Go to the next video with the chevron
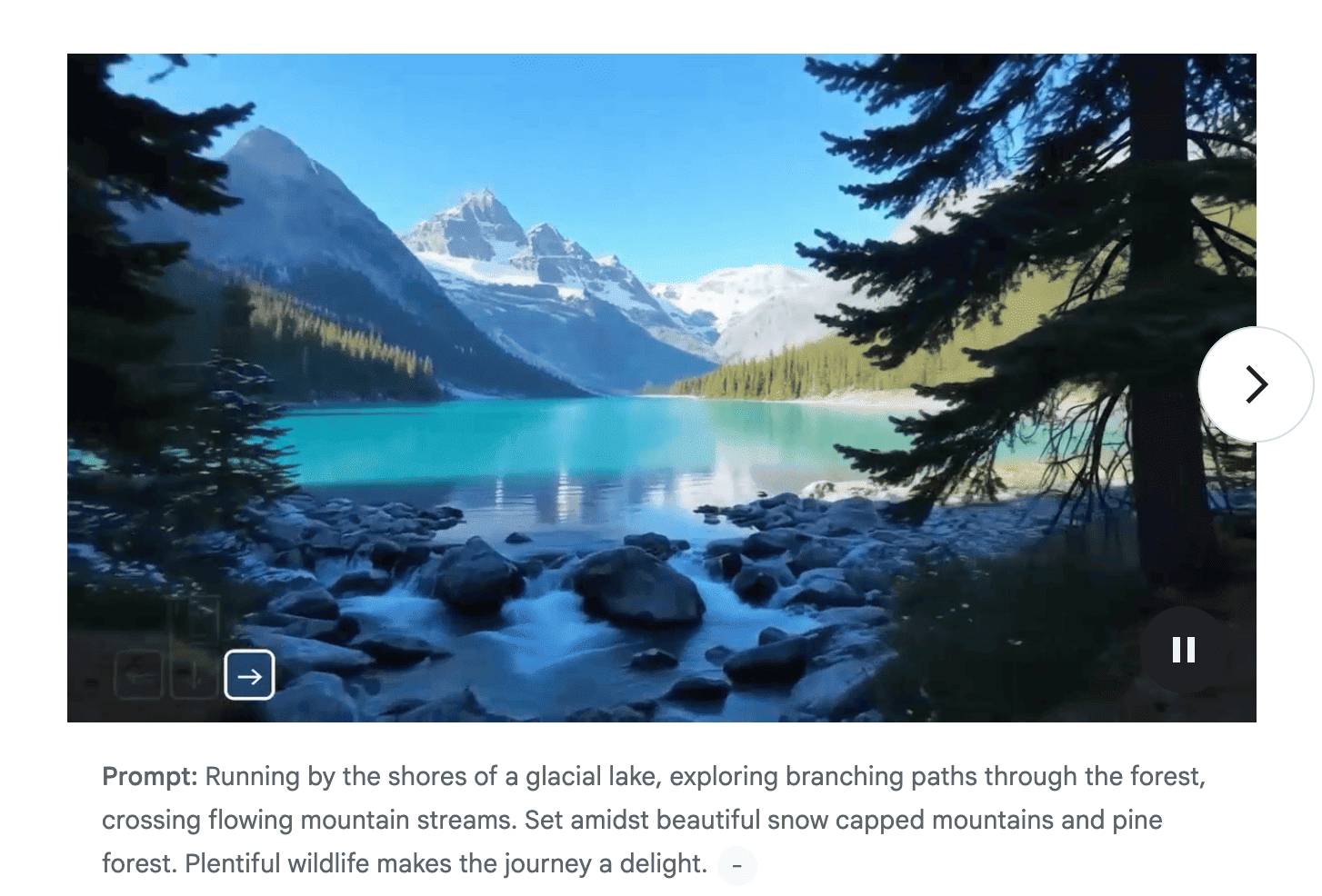 pyautogui.click(x=1256, y=384)
